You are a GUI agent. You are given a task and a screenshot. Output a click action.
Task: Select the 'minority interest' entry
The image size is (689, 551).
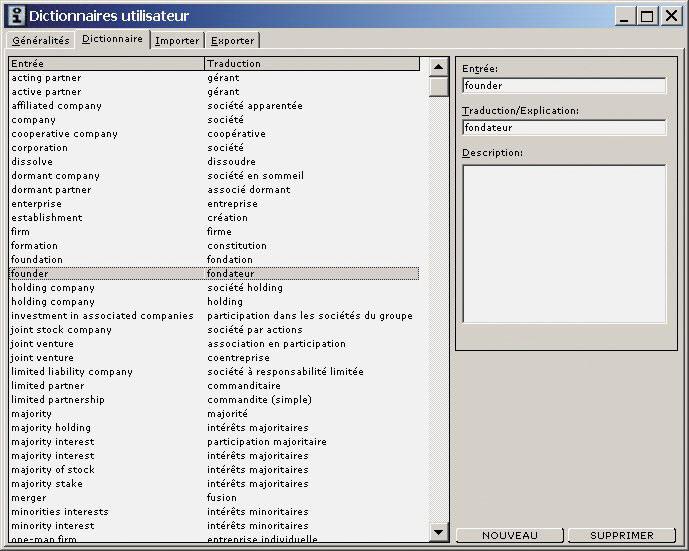pyautogui.click(x=214, y=526)
